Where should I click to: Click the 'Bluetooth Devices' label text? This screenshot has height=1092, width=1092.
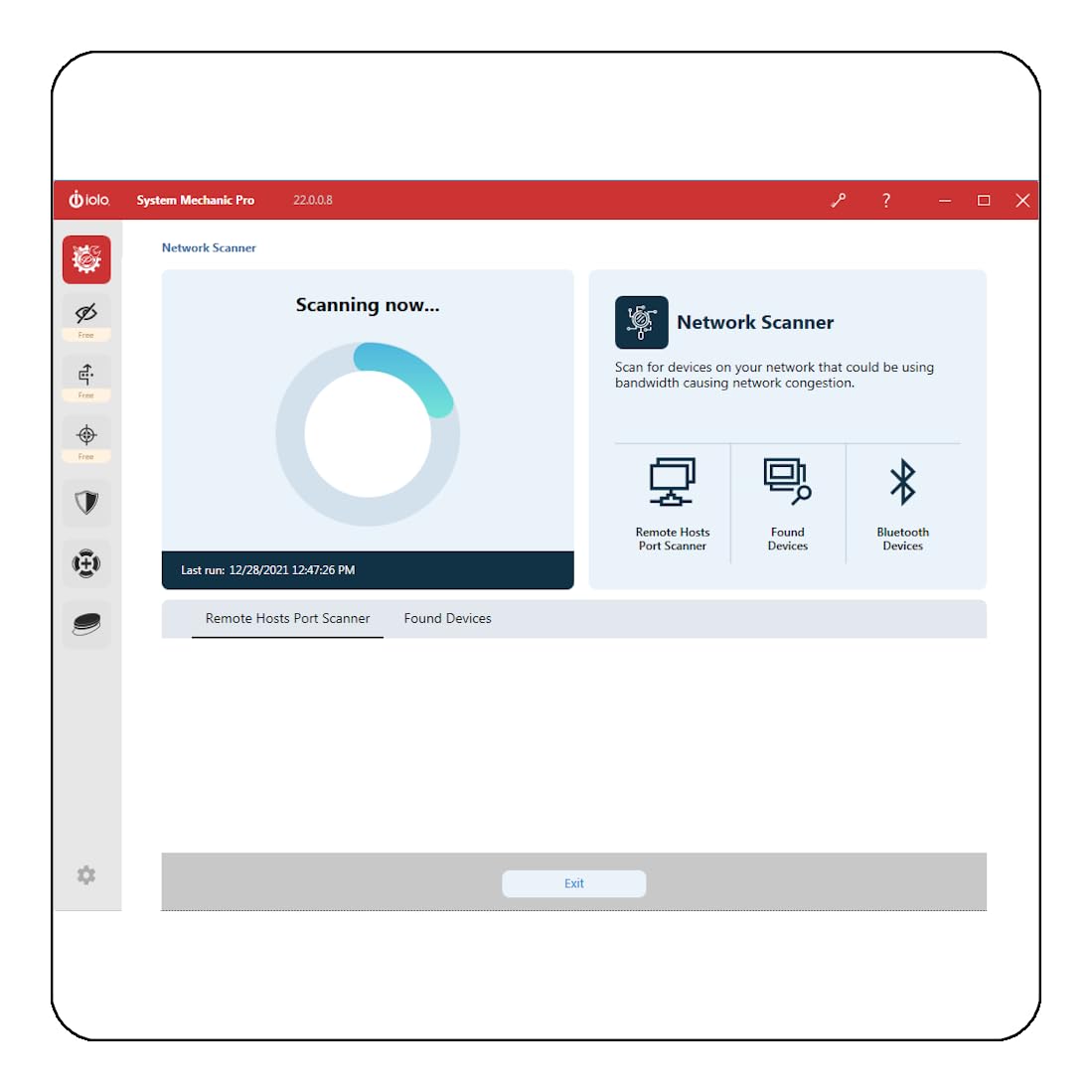point(902,539)
